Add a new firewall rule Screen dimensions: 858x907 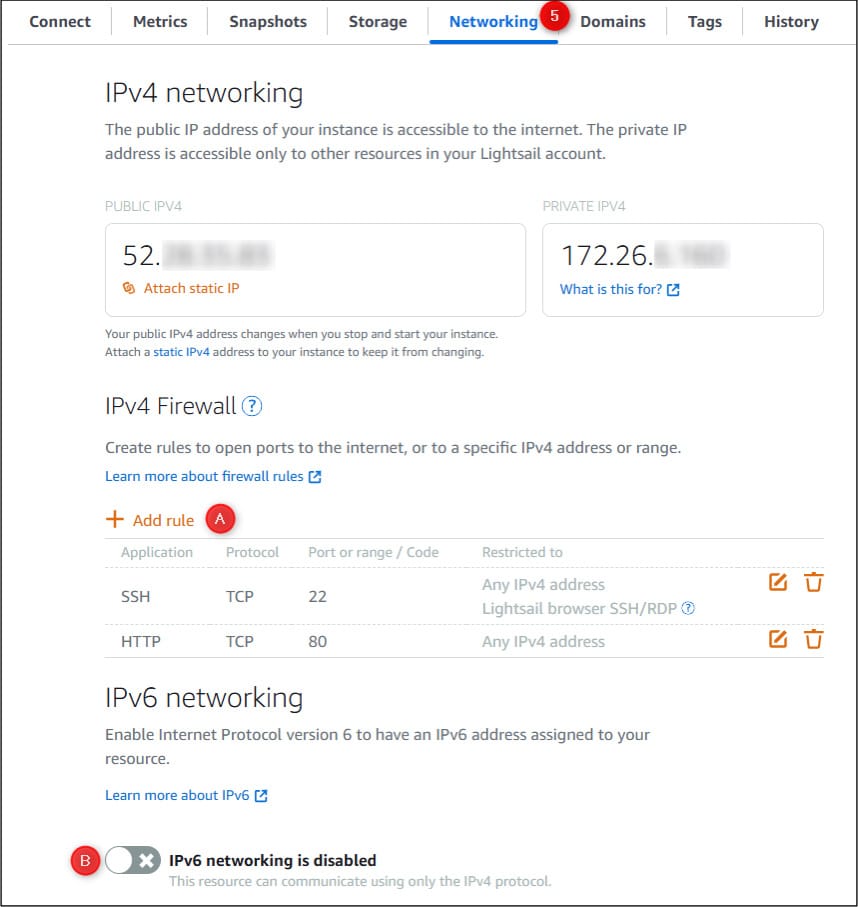[162, 519]
